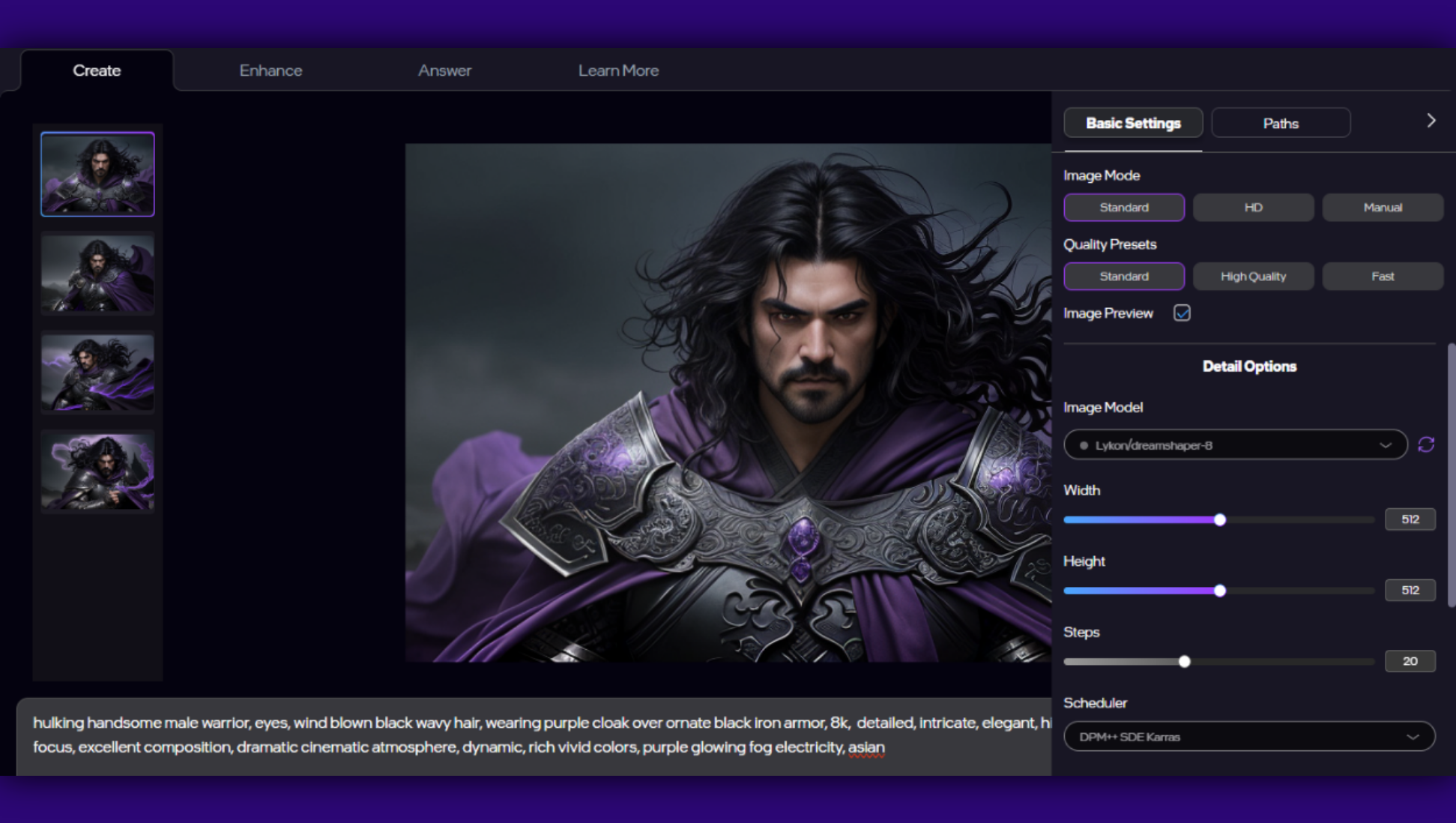Click the Image Mode label
The height and width of the screenshot is (823, 1456).
[1102, 175]
